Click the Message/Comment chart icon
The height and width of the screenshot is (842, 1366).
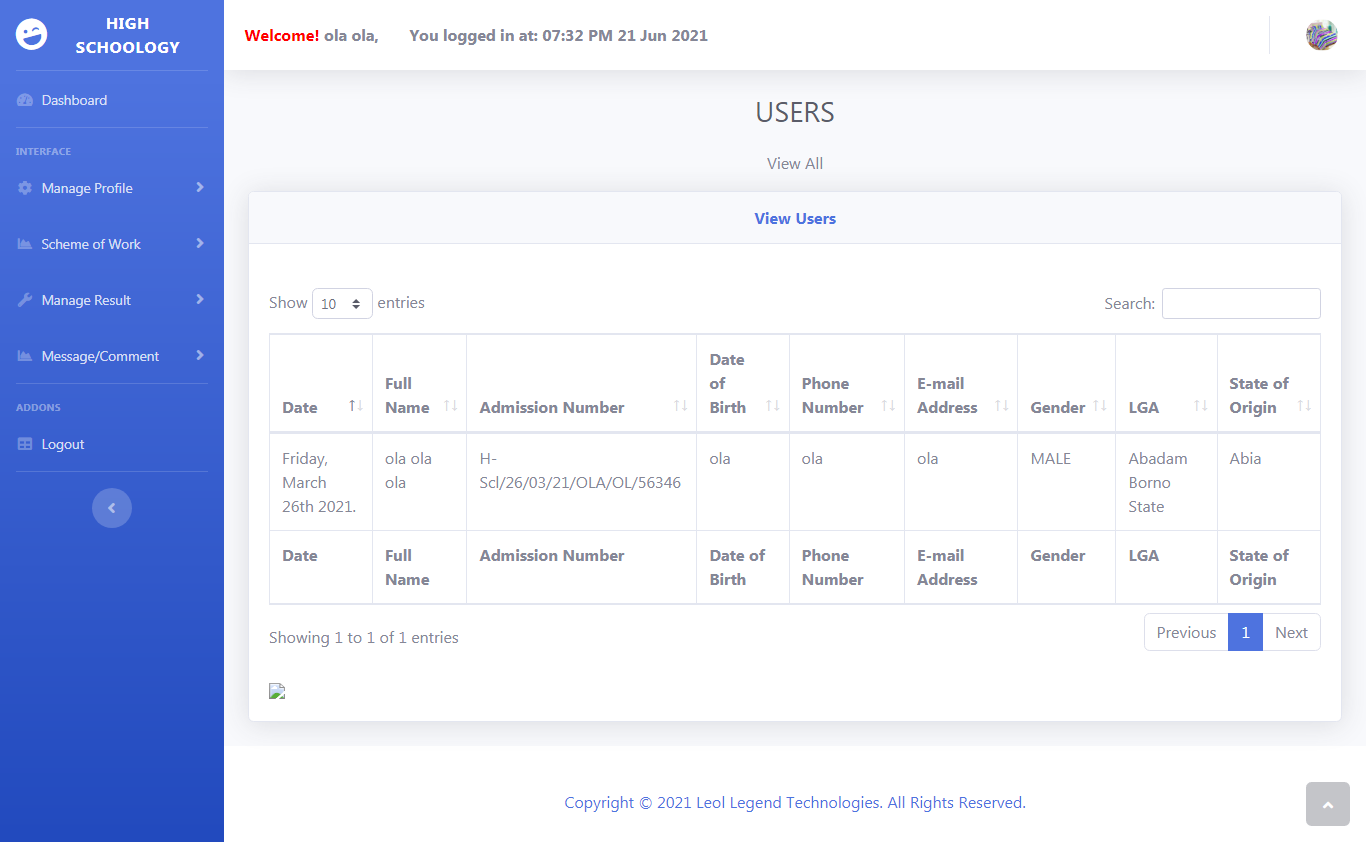[25, 356]
